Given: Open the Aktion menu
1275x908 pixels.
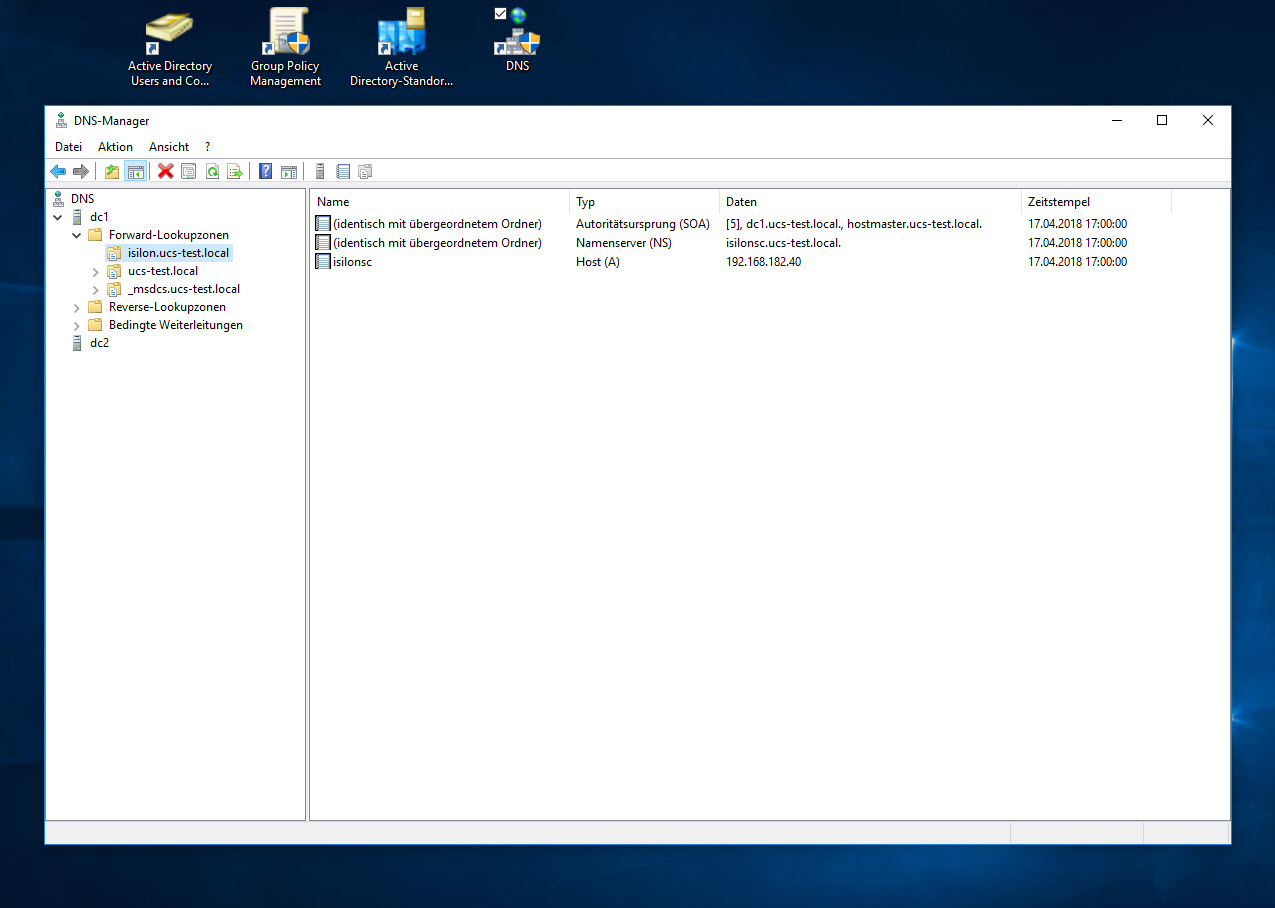Looking at the screenshot, I should pos(115,147).
